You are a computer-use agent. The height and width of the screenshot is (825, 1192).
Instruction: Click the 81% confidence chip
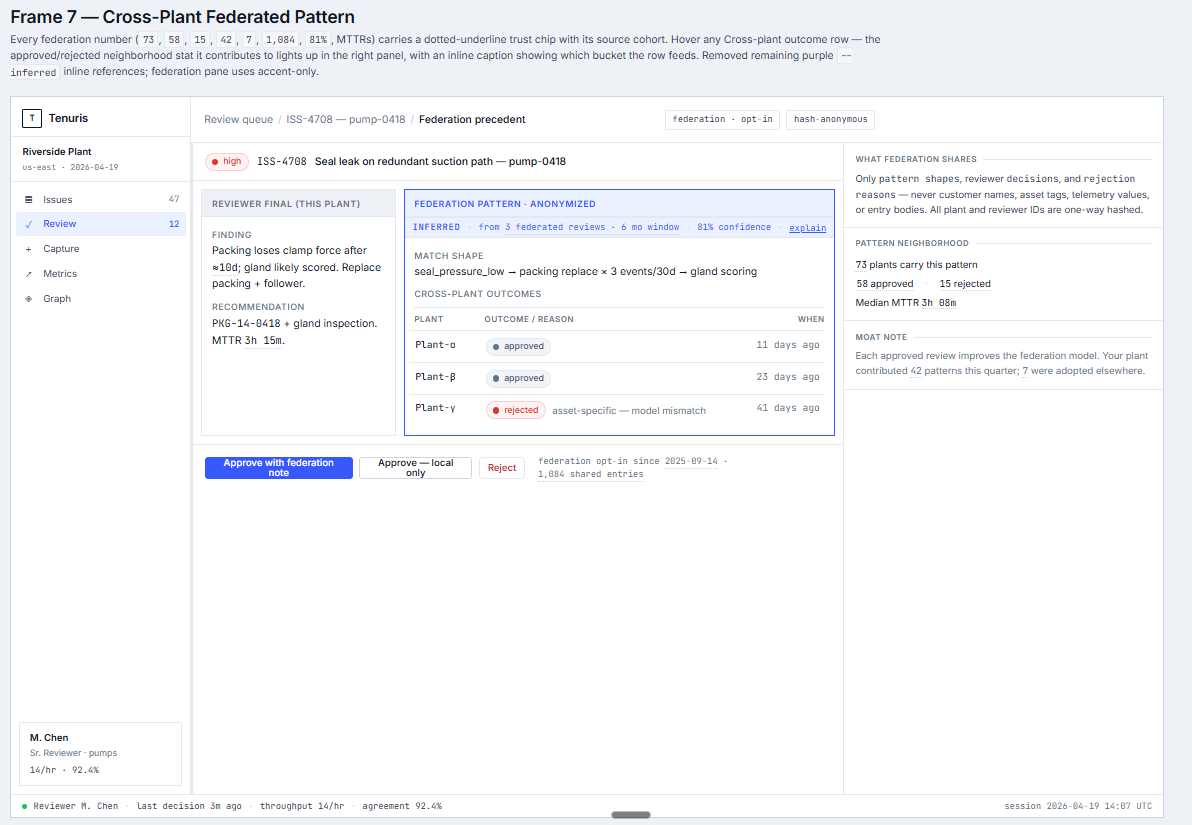click(734, 227)
